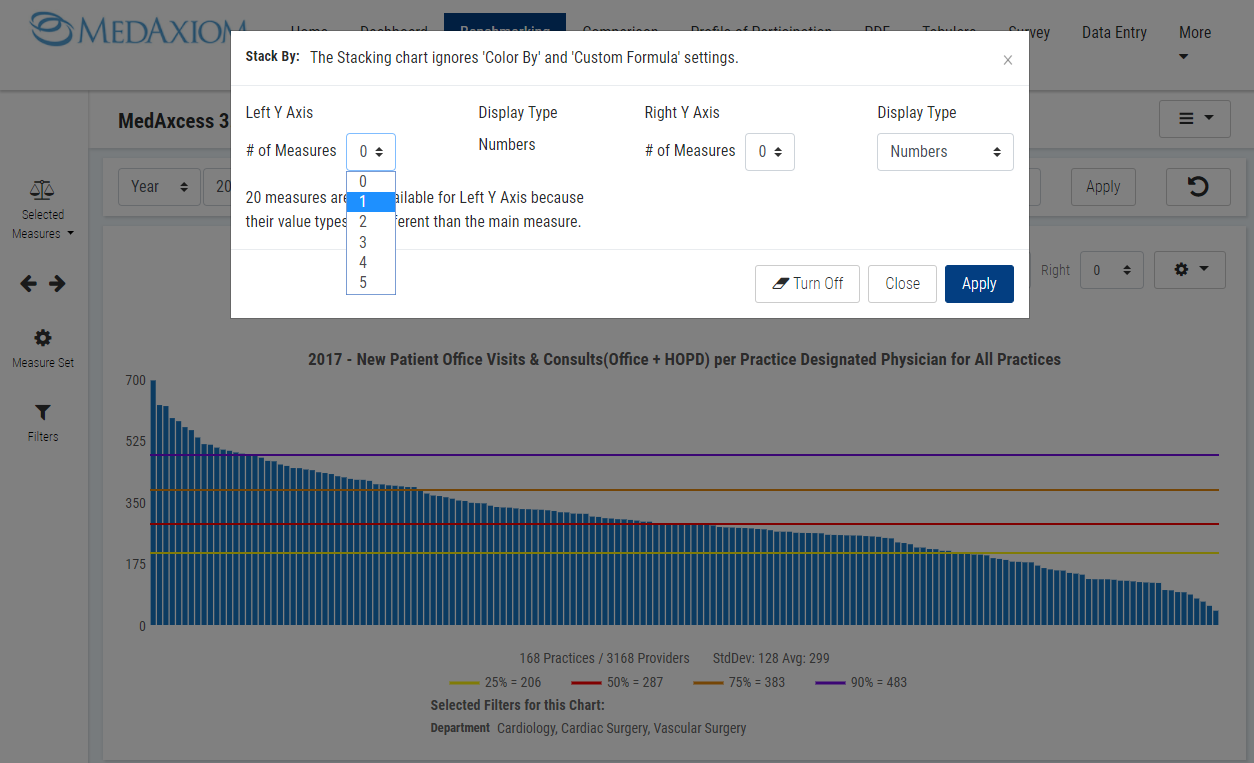Viewport: 1254px width, 763px height.
Task: Click the reset circular arrow button
Action: [x=1197, y=187]
